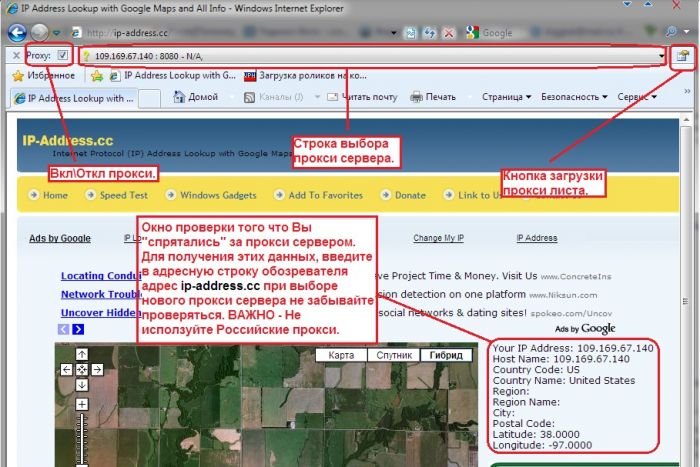The height and width of the screenshot is (467, 700).
Task: Stop loading with the red X icon
Action: (449, 33)
